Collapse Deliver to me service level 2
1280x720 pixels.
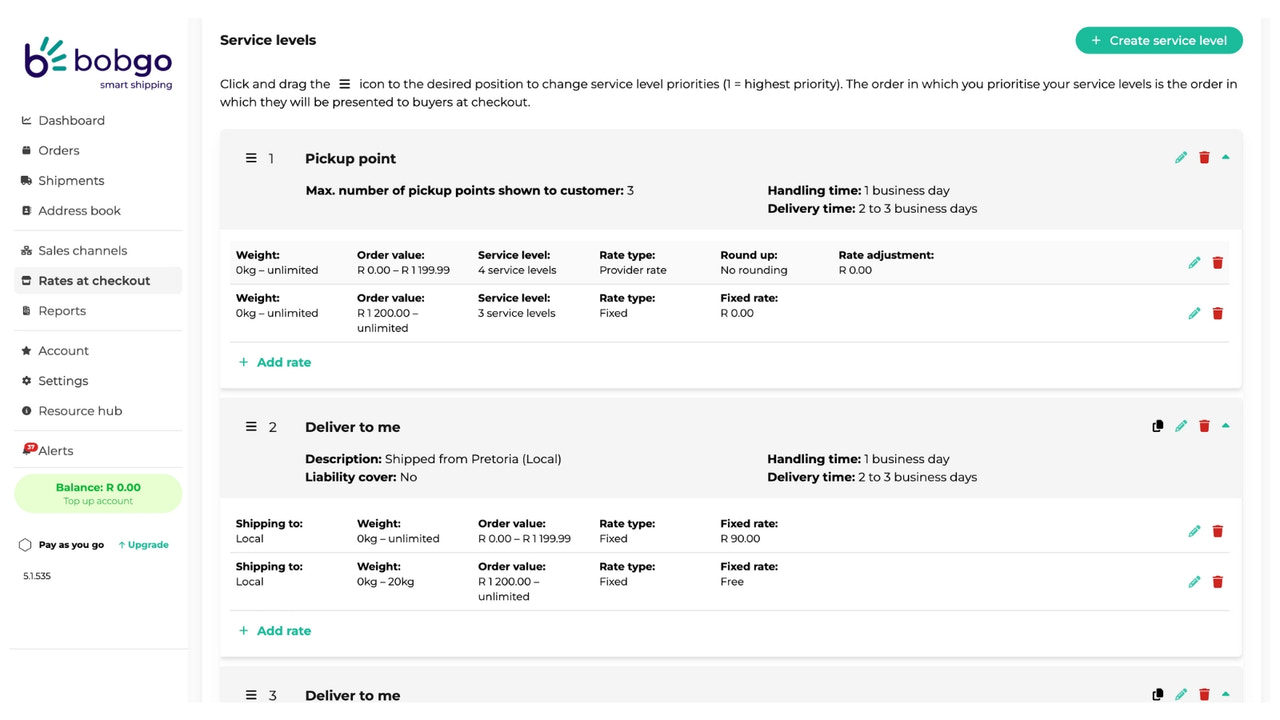(x=1225, y=426)
